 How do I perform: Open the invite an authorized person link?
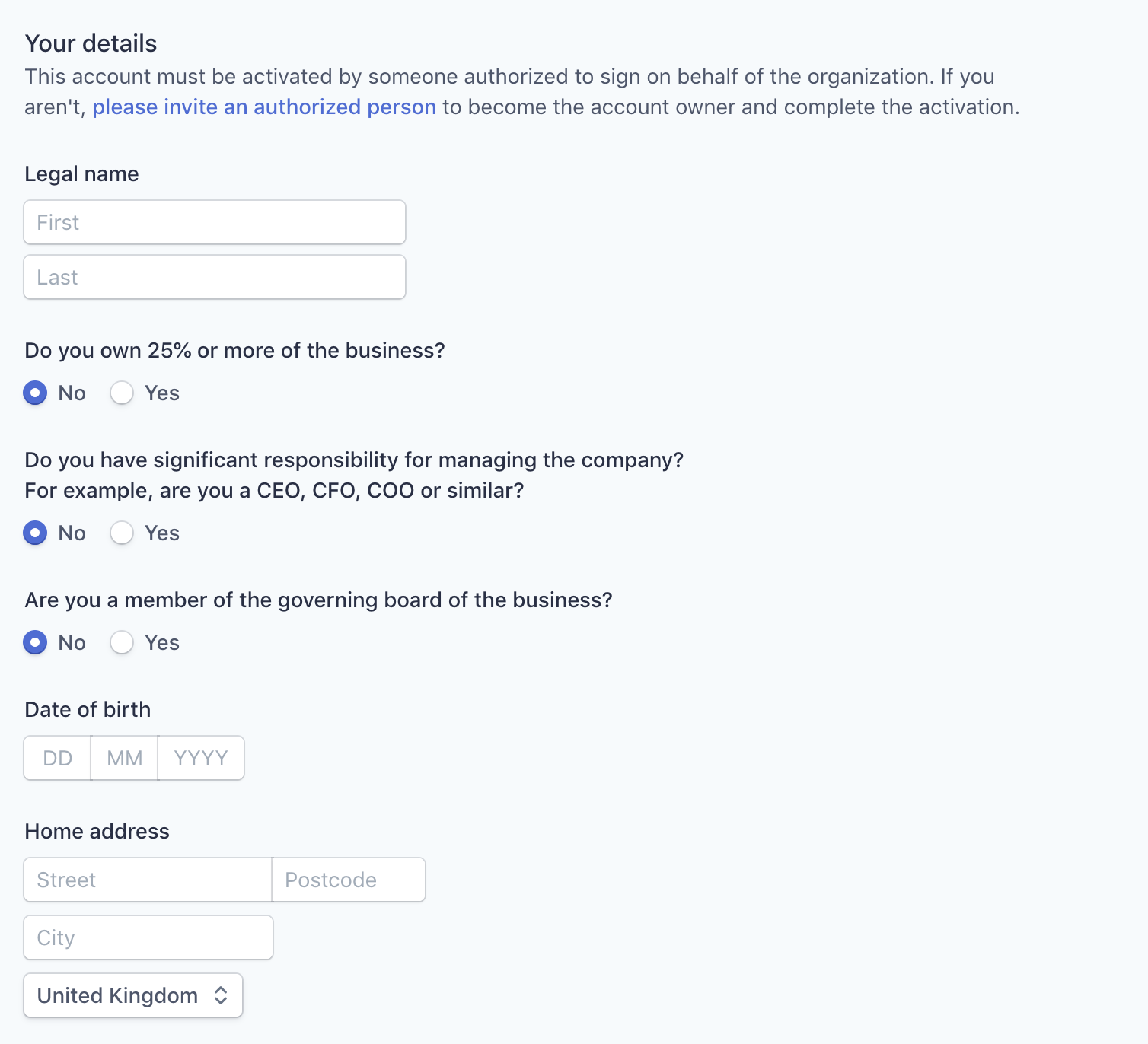264,107
